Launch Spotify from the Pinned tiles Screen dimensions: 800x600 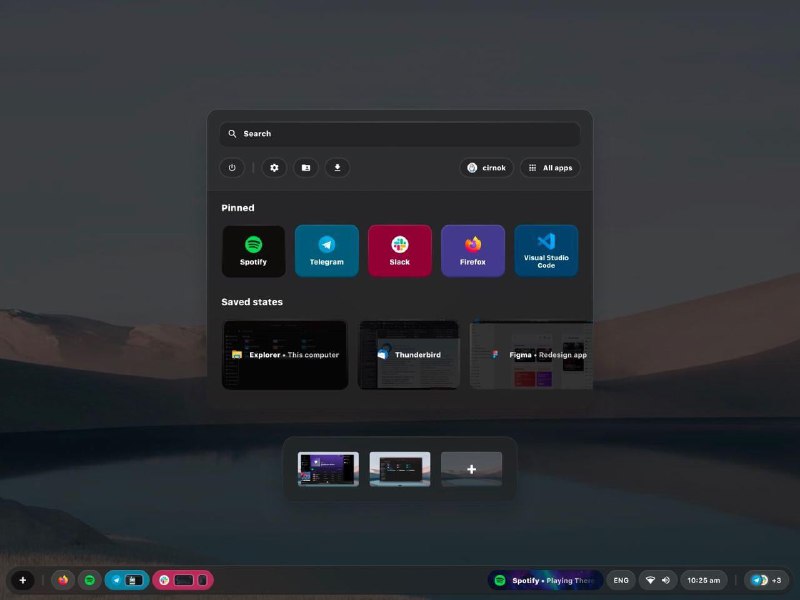tap(254, 251)
